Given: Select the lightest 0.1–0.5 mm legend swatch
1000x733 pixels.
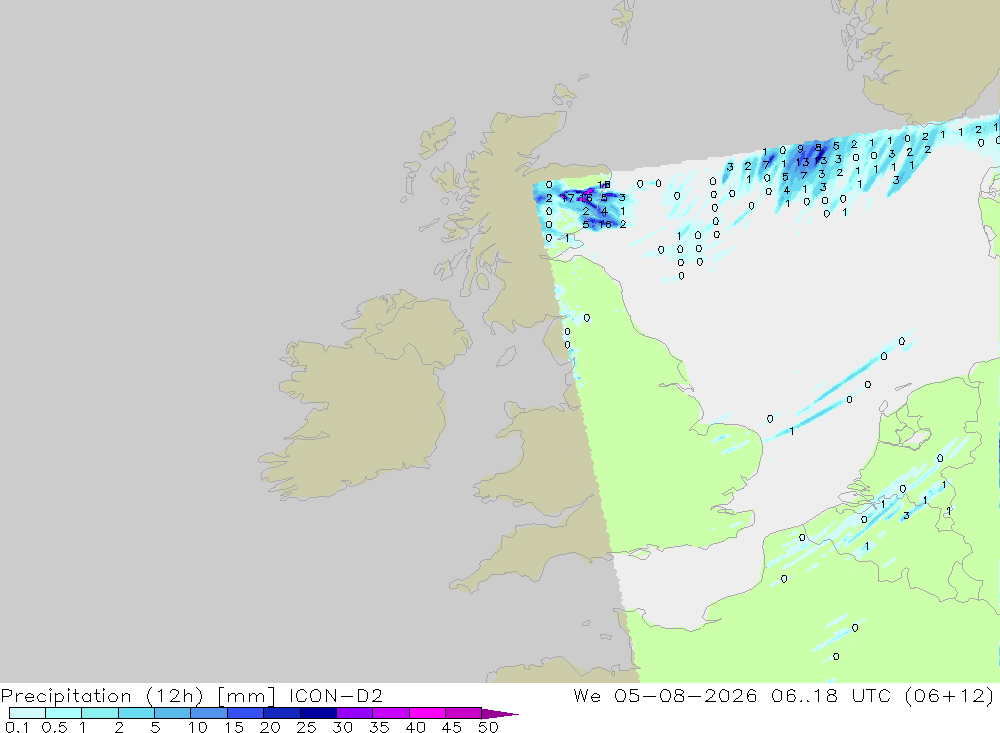Looking at the screenshot, I should pos(27,713).
